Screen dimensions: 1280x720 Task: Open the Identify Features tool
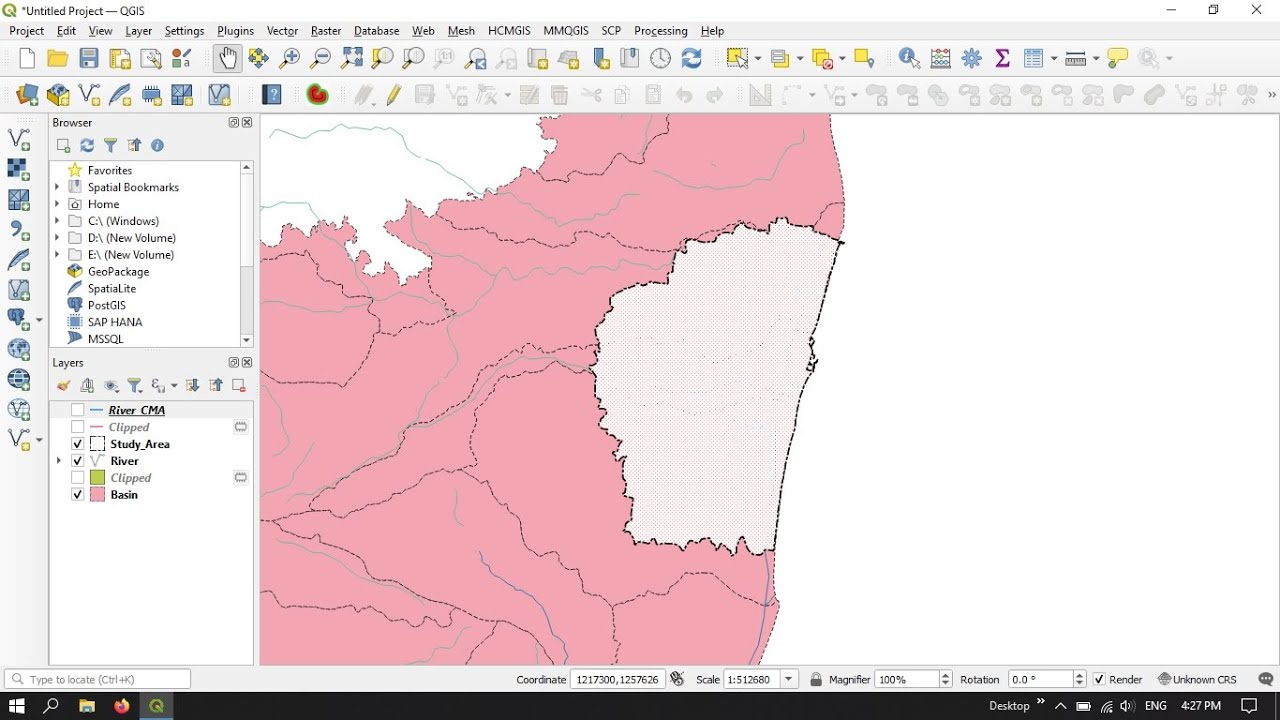point(909,59)
